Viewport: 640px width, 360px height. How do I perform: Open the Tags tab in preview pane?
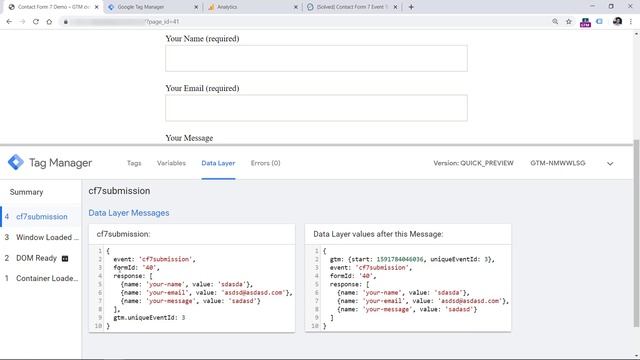pos(134,163)
